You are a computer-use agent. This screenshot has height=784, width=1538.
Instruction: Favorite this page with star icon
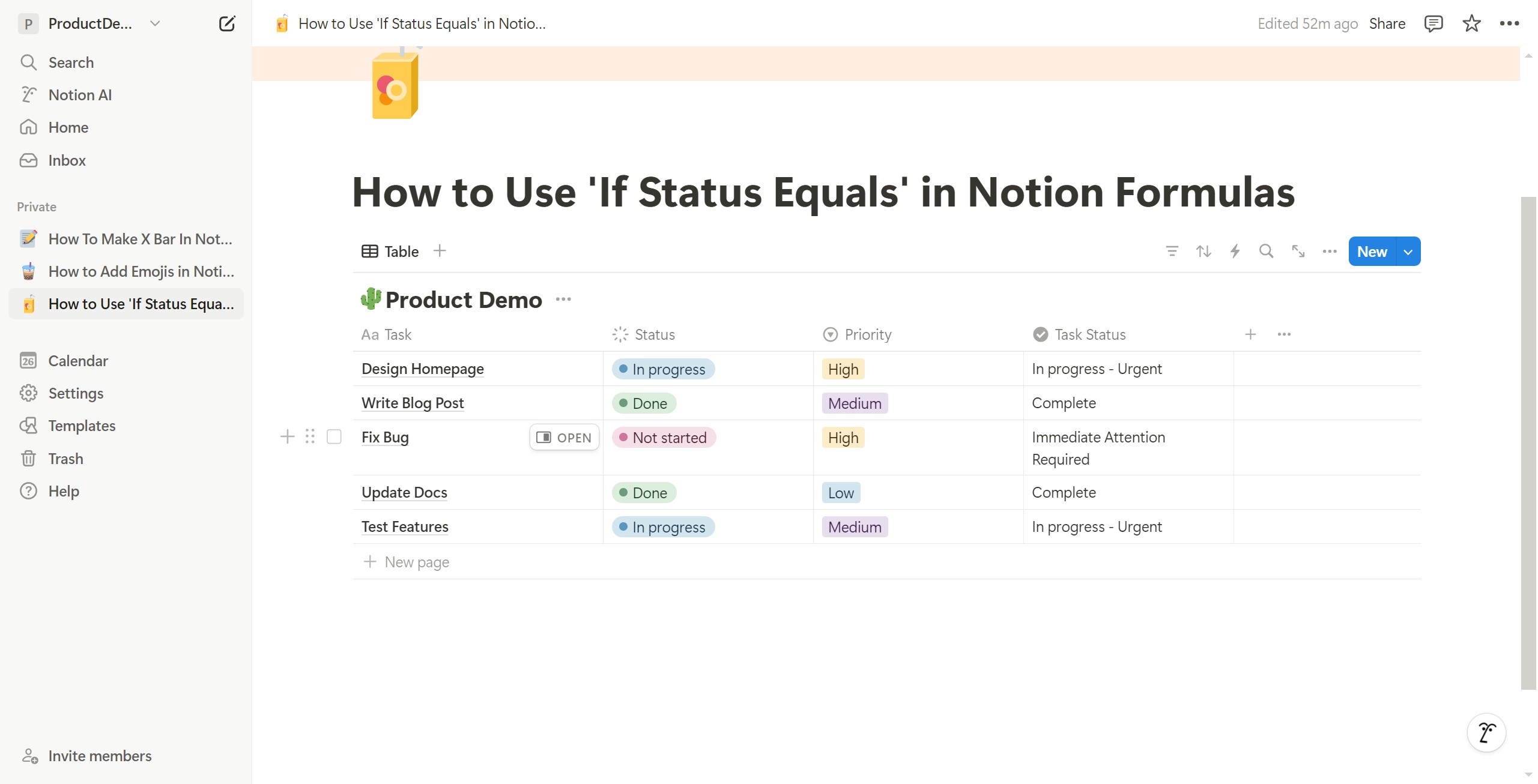[1471, 23]
